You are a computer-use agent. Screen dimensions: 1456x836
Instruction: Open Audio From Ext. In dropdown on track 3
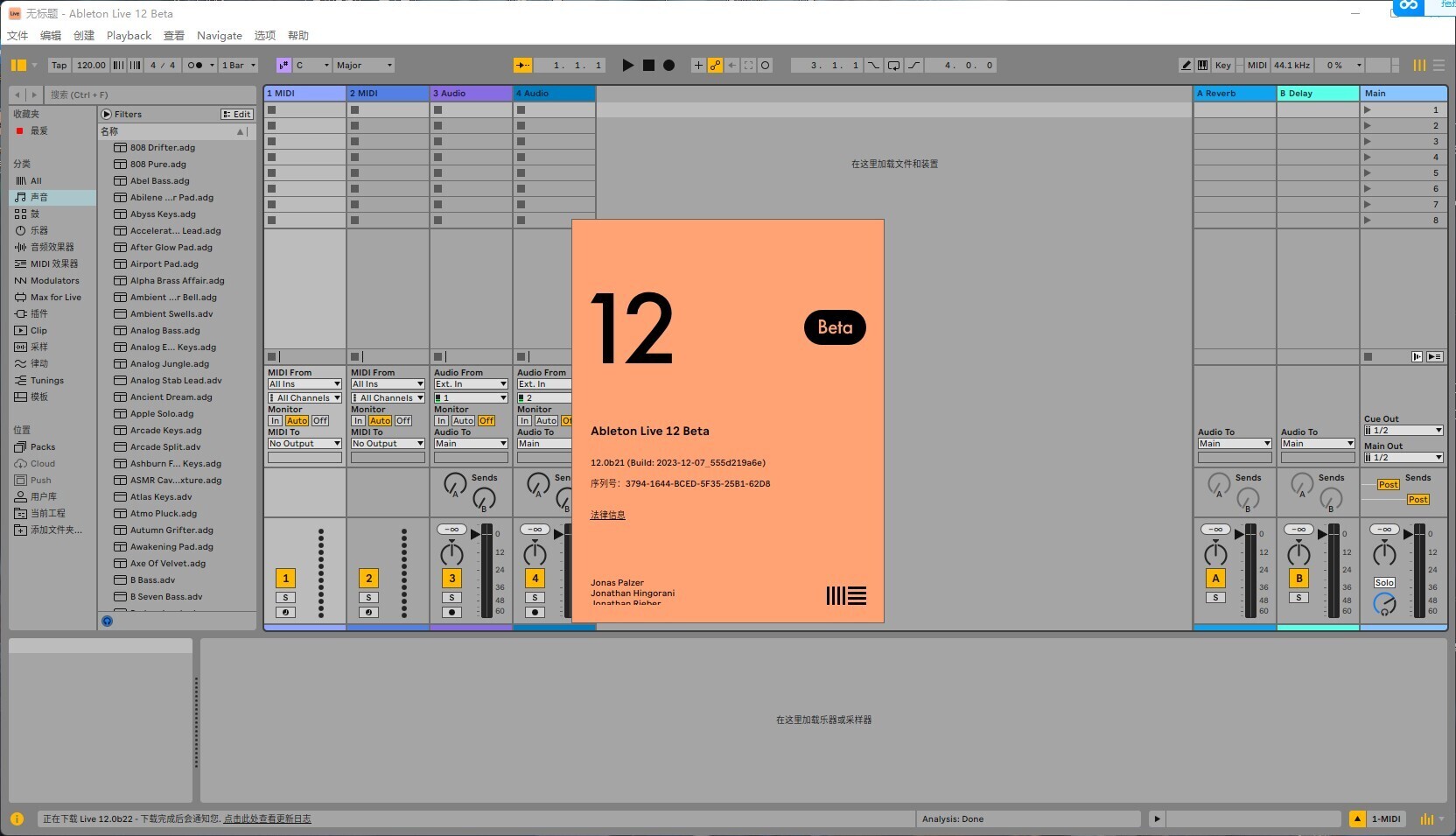coord(471,384)
